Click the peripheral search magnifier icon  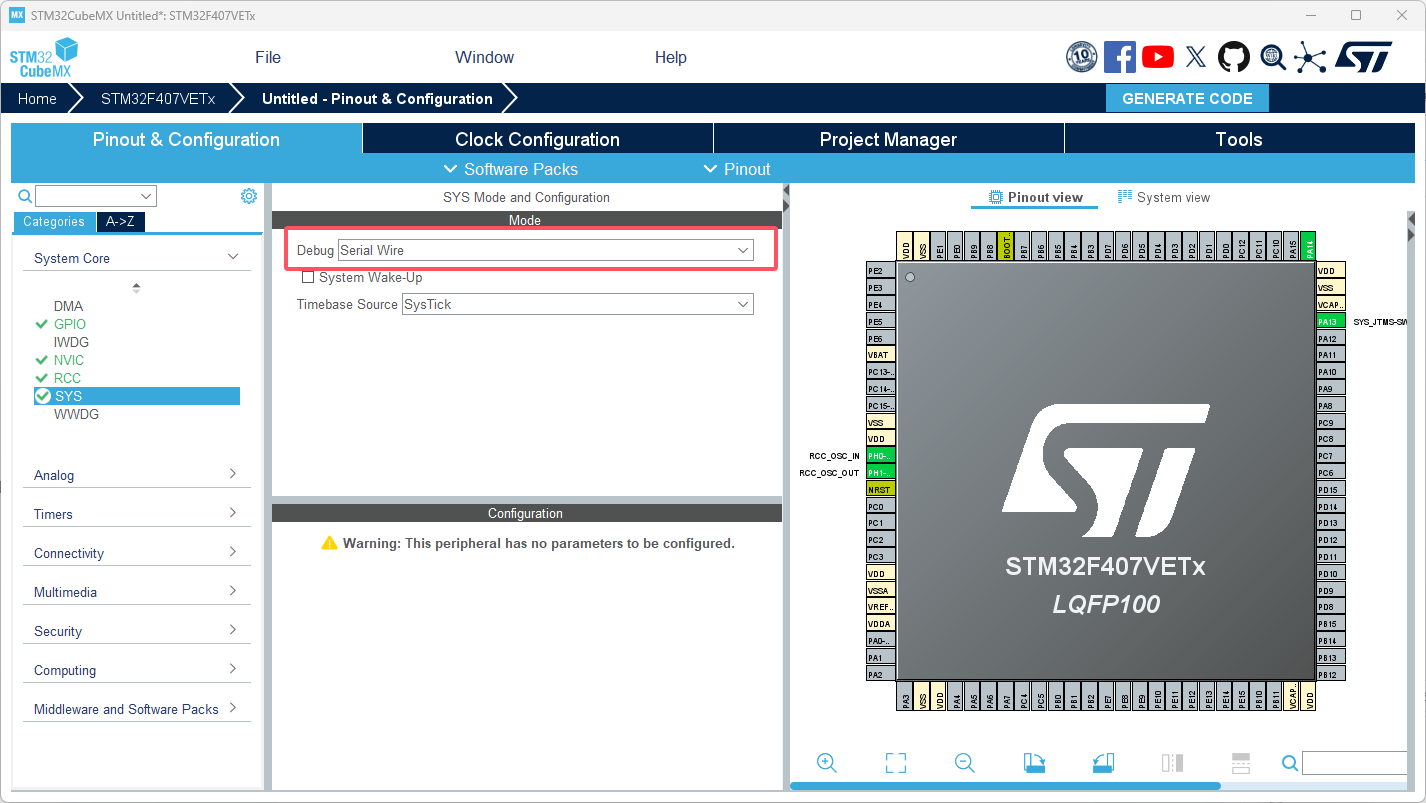tap(26, 196)
